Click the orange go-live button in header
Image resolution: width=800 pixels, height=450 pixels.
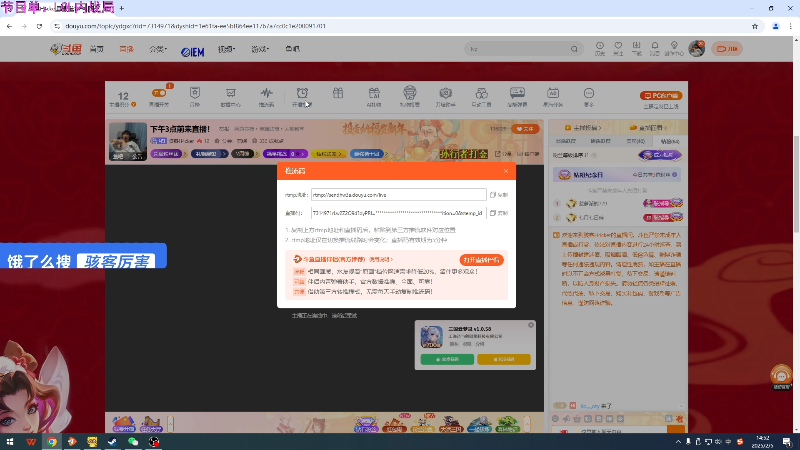coord(727,49)
